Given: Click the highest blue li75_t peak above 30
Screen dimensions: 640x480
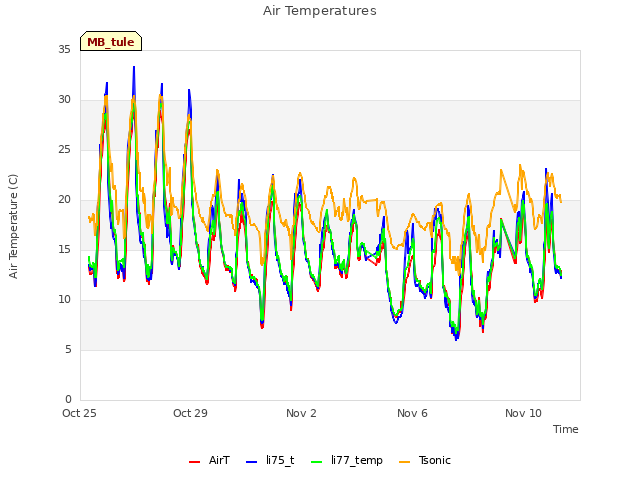Looking at the screenshot, I should [x=134, y=67].
